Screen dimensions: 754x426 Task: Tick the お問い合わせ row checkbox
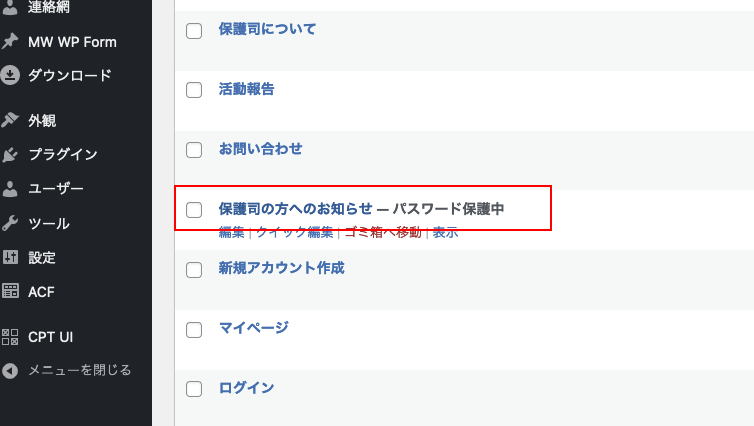coord(194,150)
